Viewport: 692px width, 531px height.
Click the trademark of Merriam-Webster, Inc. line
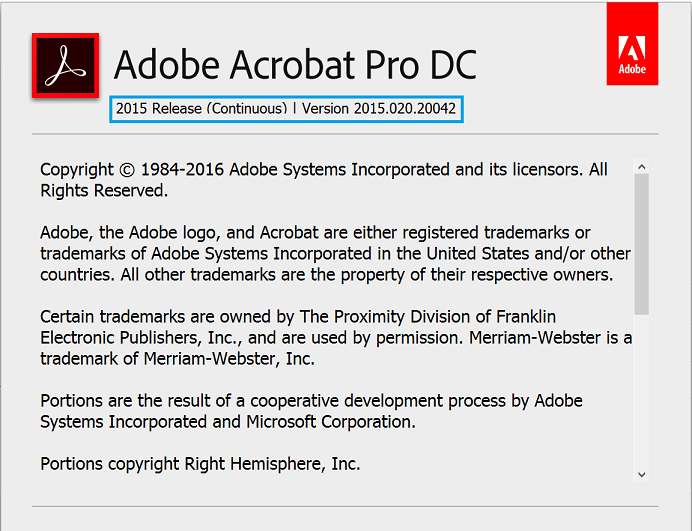click(x=177, y=359)
